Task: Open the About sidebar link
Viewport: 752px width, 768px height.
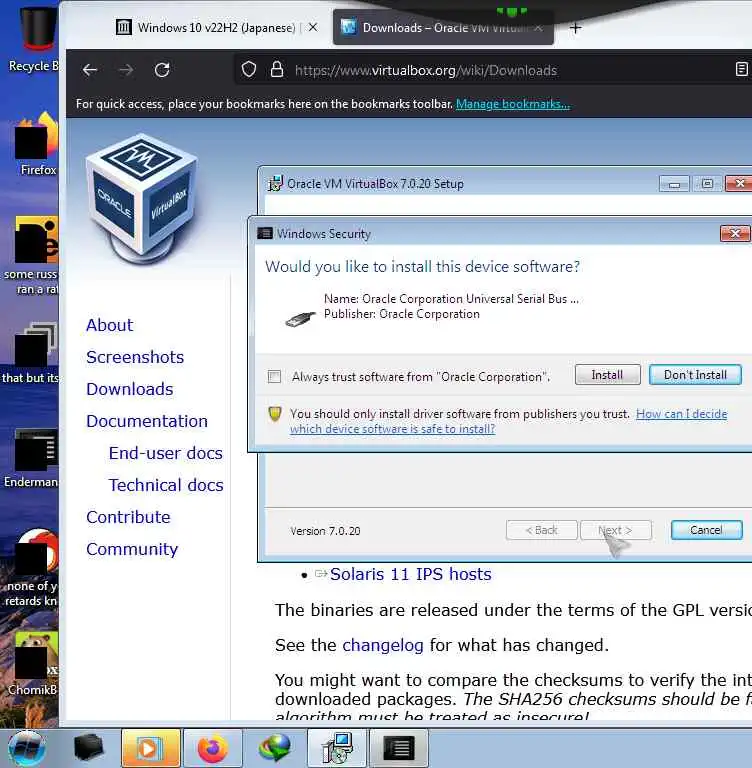Action: tap(110, 325)
